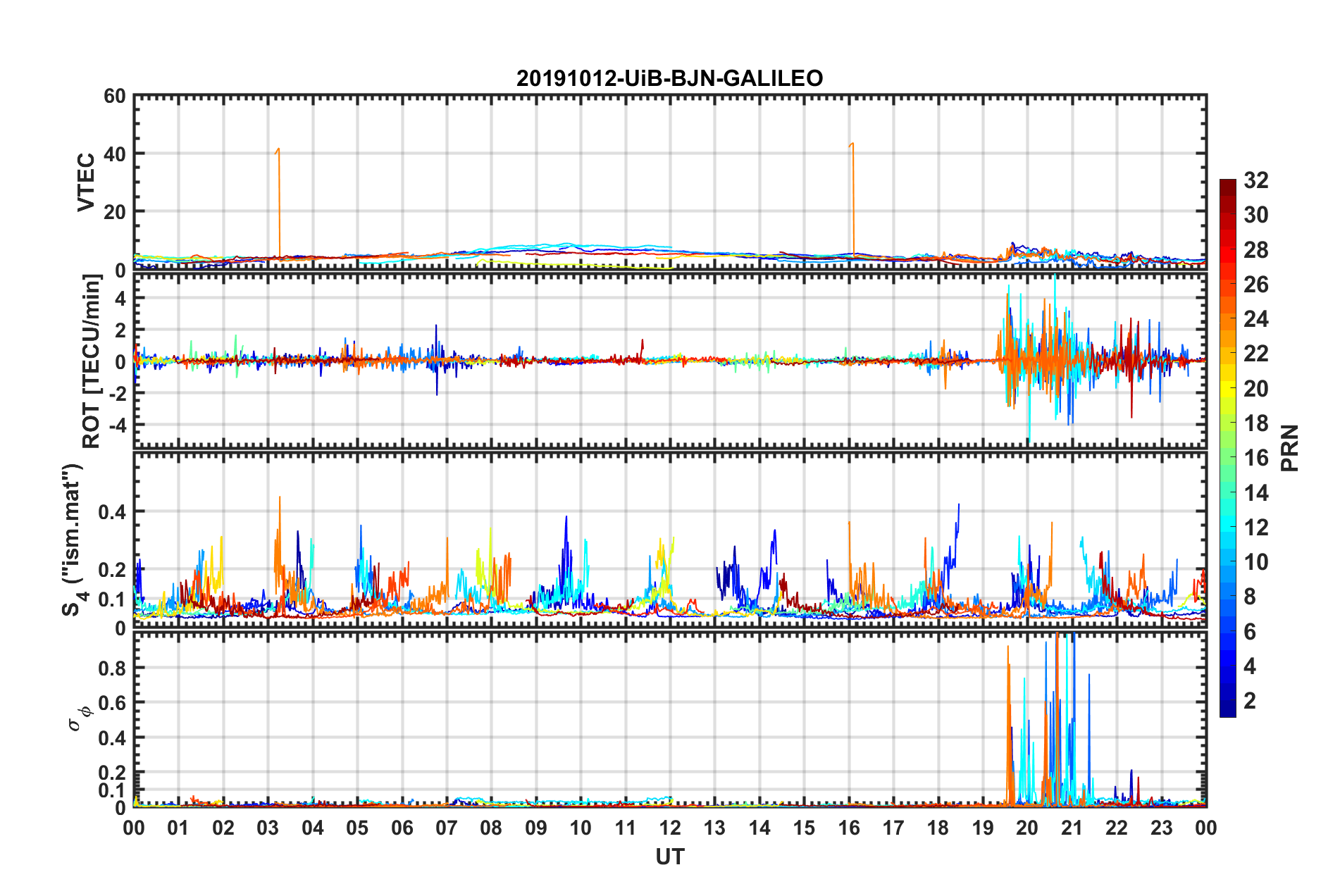This screenshot has width=1340, height=896.
Task: Select the "UT" x-axis label
Action: coord(670,857)
